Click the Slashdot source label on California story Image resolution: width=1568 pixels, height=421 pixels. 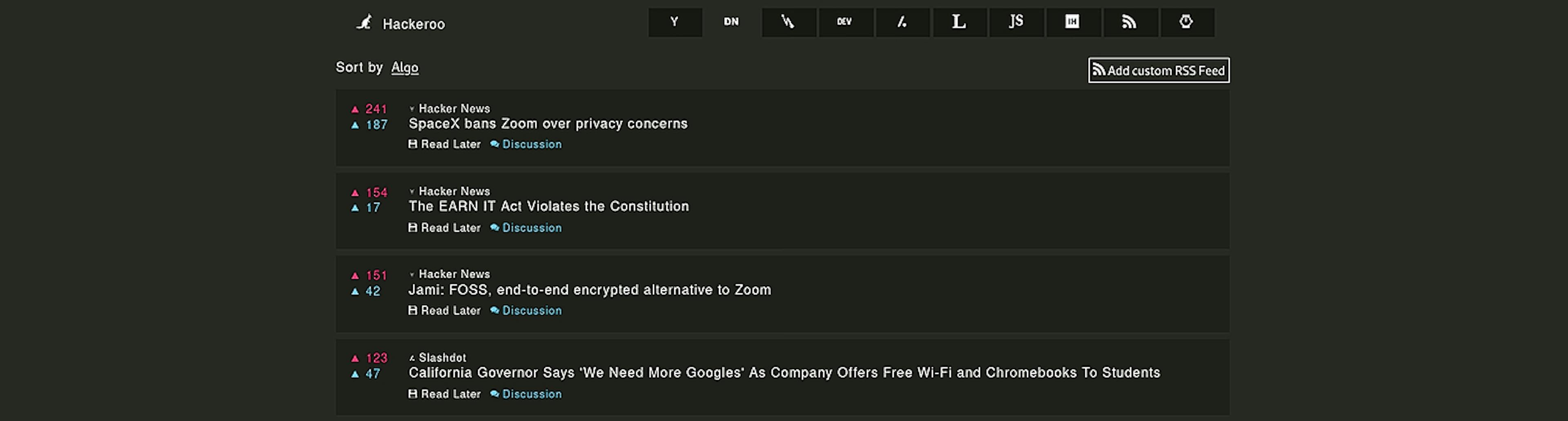[x=442, y=358]
